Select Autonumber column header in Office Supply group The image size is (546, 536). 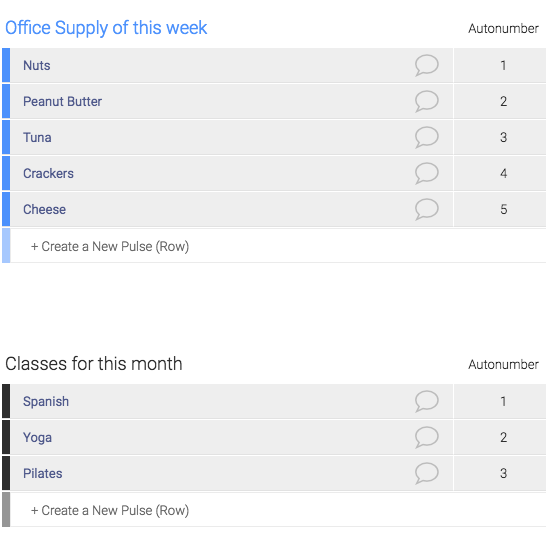click(x=503, y=29)
